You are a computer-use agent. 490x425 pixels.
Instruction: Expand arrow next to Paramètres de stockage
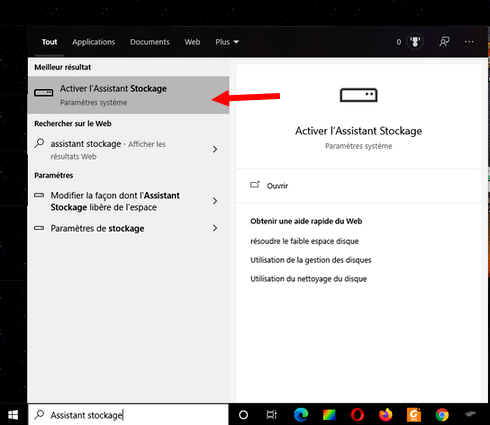coord(215,228)
